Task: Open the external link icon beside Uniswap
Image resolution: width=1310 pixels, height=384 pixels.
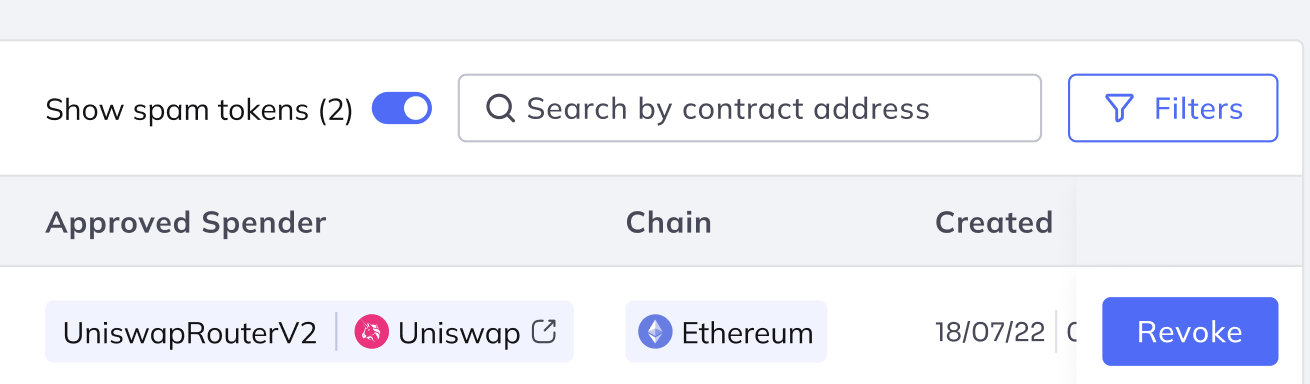Action: [544, 331]
